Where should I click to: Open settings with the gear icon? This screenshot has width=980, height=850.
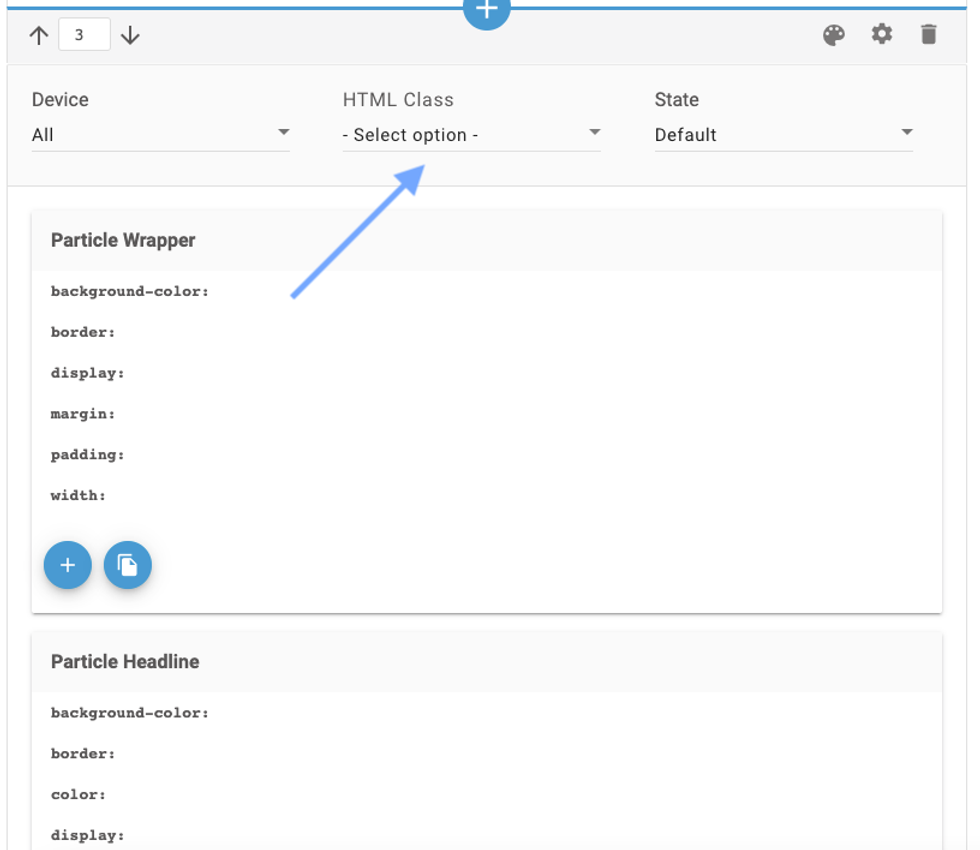click(881, 35)
